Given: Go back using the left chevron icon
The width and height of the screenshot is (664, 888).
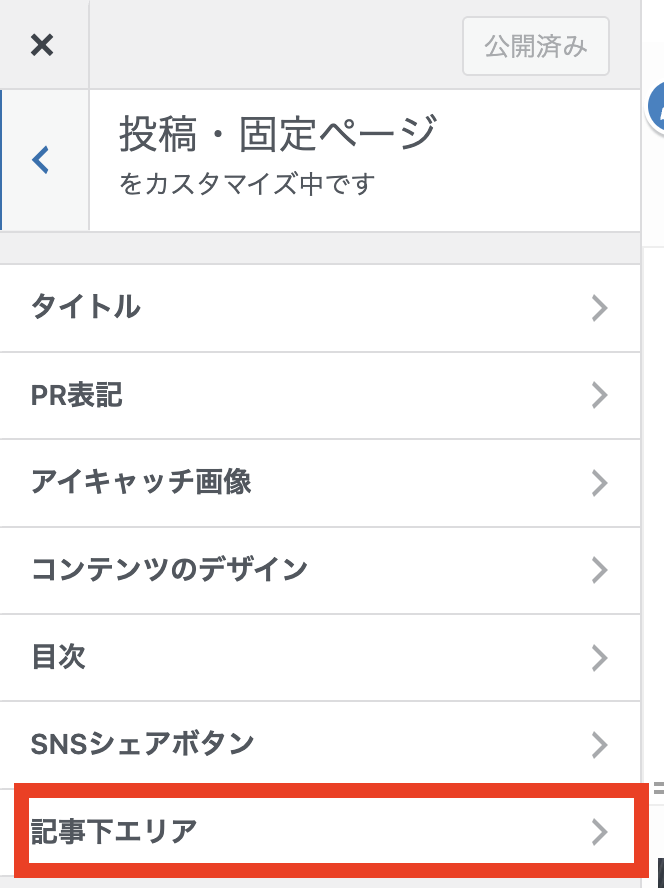Looking at the screenshot, I should 41,159.
